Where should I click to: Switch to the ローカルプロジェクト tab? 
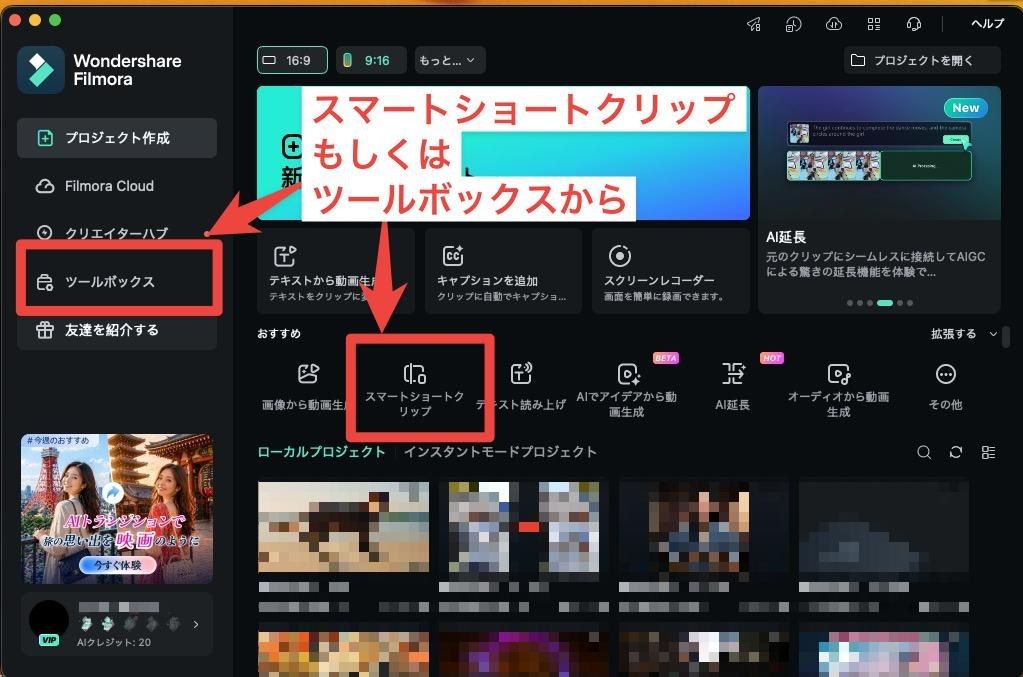point(321,452)
